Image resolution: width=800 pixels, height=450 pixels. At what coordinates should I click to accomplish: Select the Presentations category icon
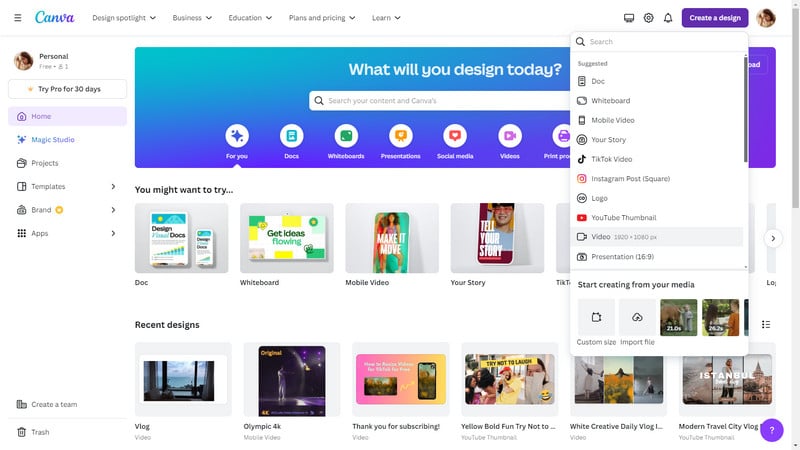[401, 136]
